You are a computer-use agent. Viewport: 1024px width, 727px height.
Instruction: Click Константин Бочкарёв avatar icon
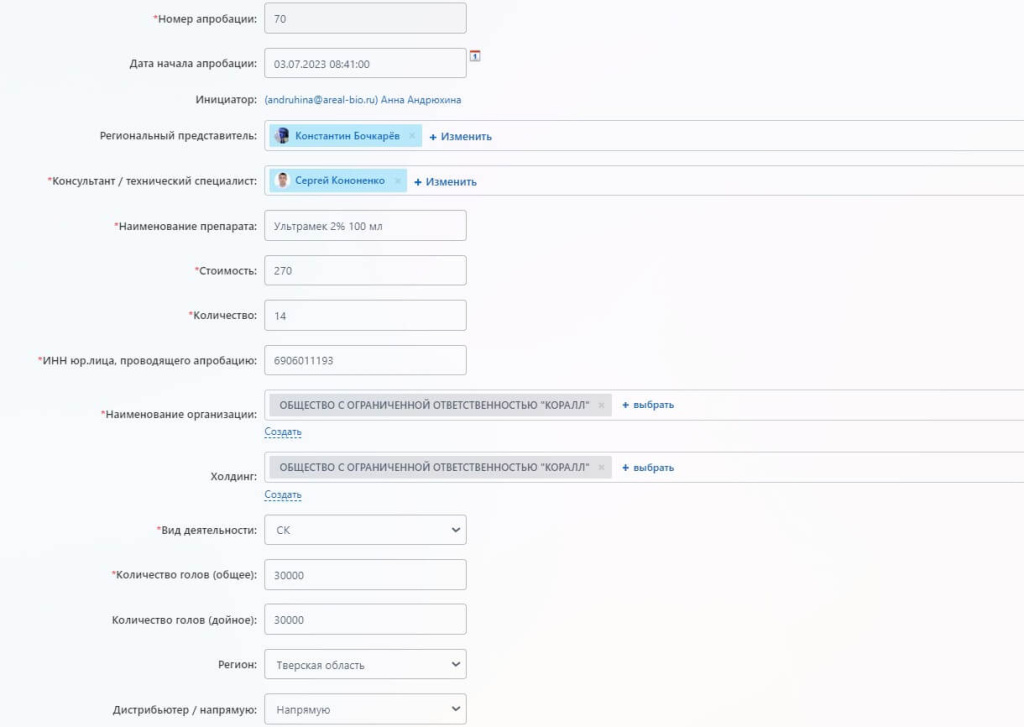click(x=283, y=136)
